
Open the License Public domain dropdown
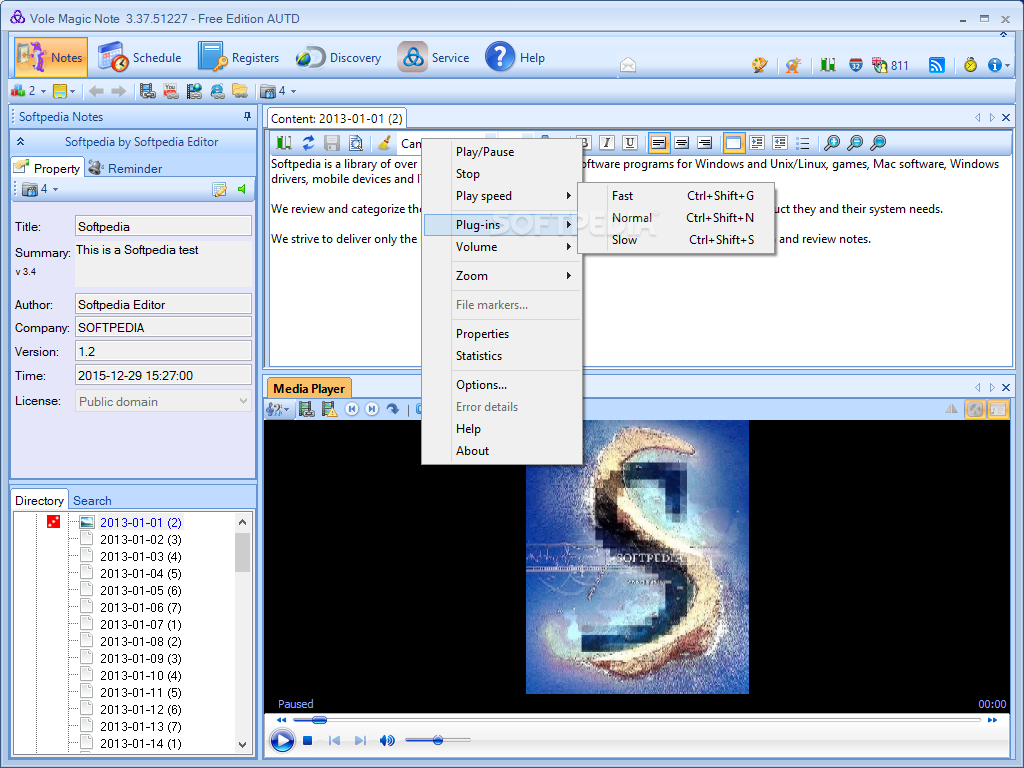tap(163, 401)
